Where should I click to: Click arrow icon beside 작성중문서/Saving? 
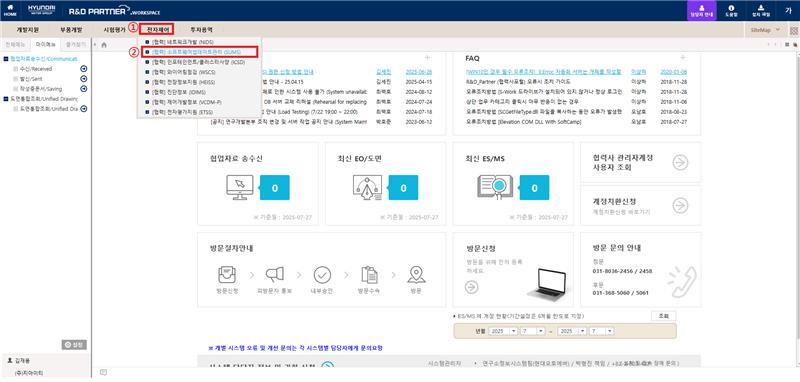coord(84,88)
